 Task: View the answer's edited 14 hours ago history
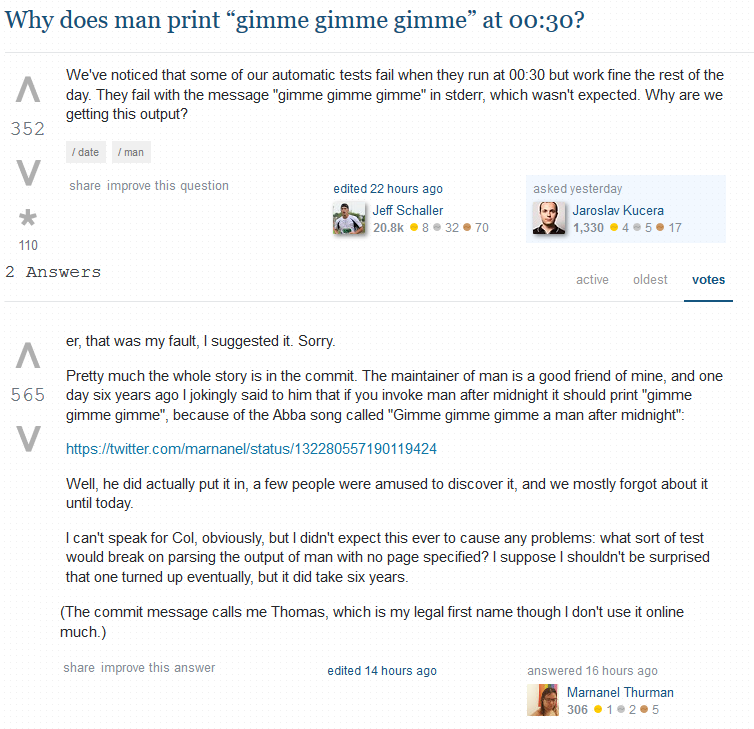click(382, 671)
